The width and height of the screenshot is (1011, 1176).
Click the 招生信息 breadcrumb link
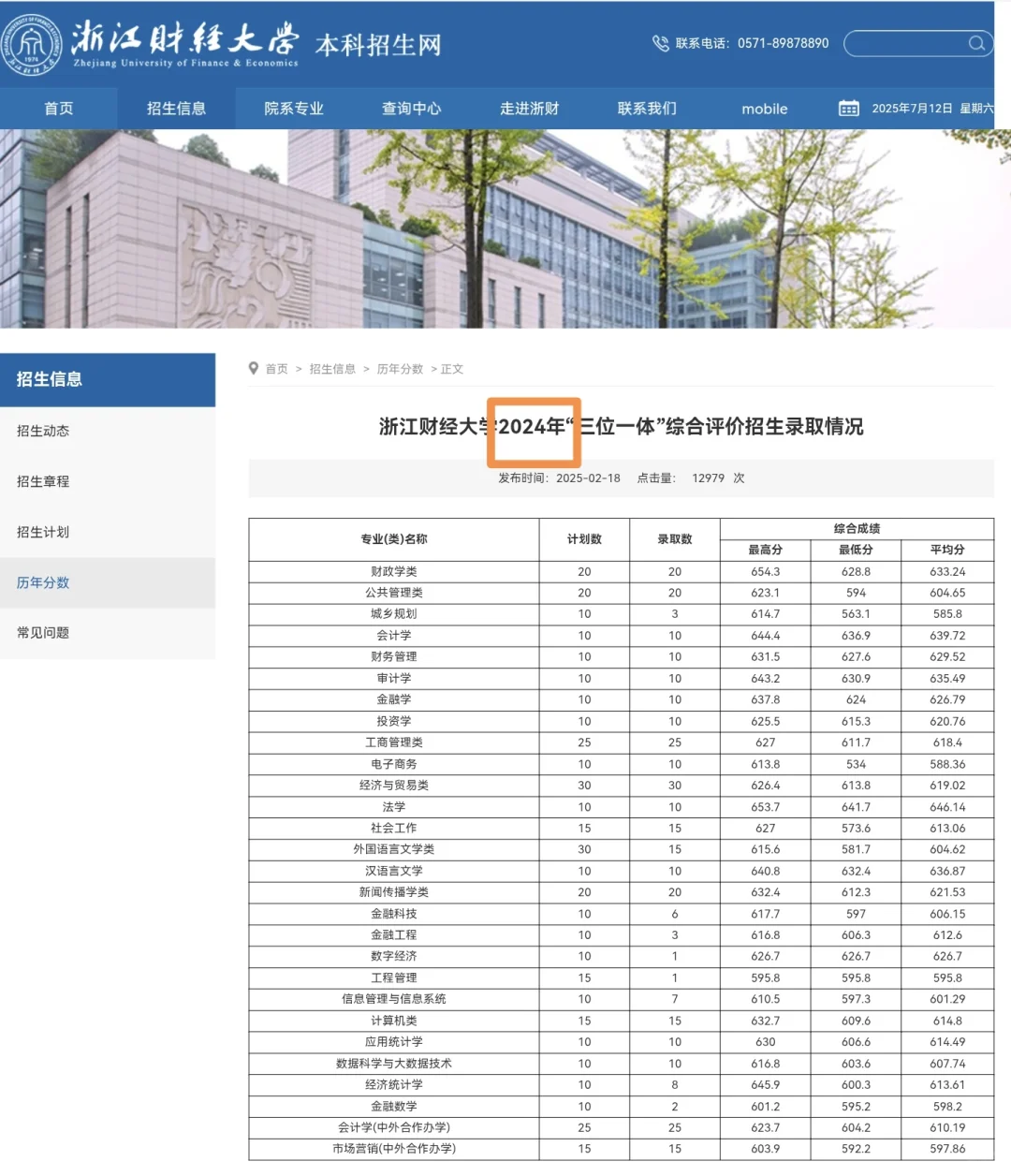pyautogui.click(x=332, y=369)
